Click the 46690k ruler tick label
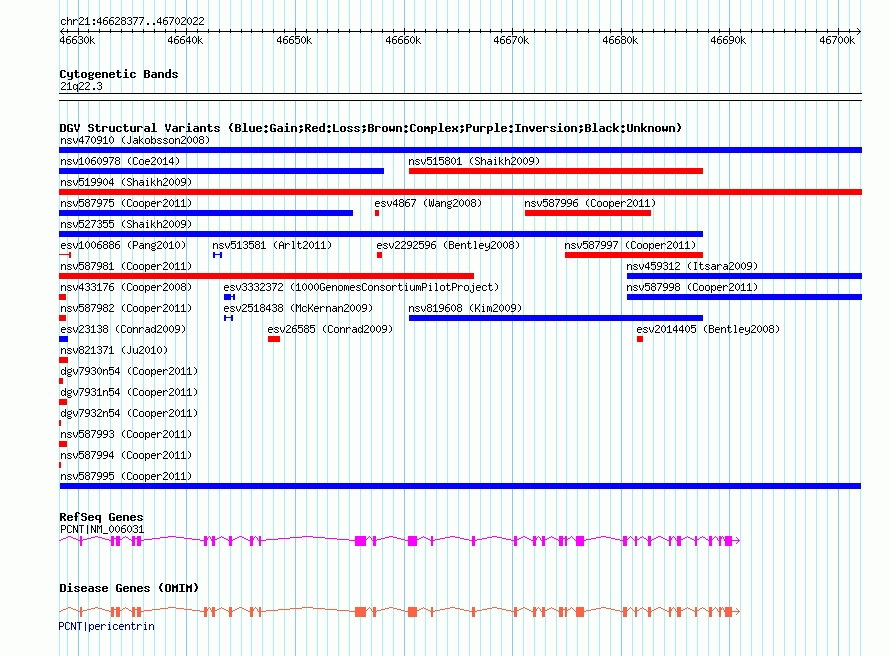 pos(728,40)
